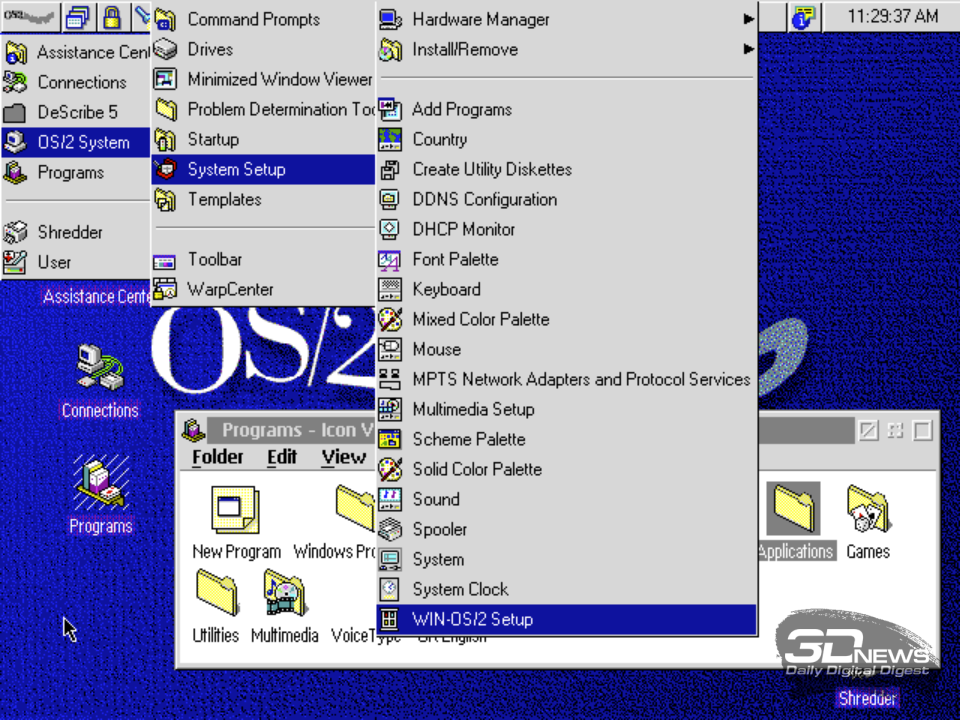Launch Minimized Window Viewer

pyautogui.click(x=263, y=79)
